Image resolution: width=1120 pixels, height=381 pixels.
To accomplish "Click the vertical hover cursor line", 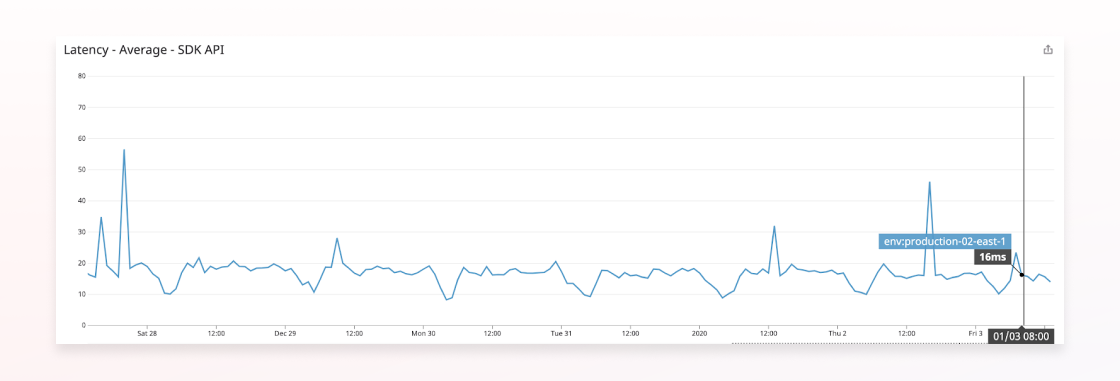I will [1023, 202].
